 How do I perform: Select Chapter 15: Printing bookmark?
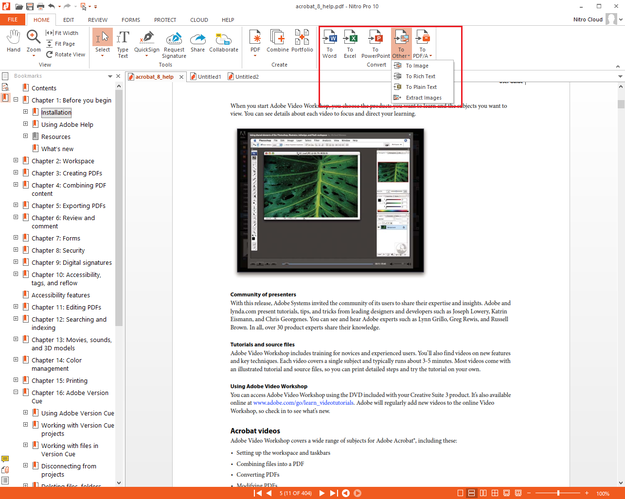click(59, 380)
